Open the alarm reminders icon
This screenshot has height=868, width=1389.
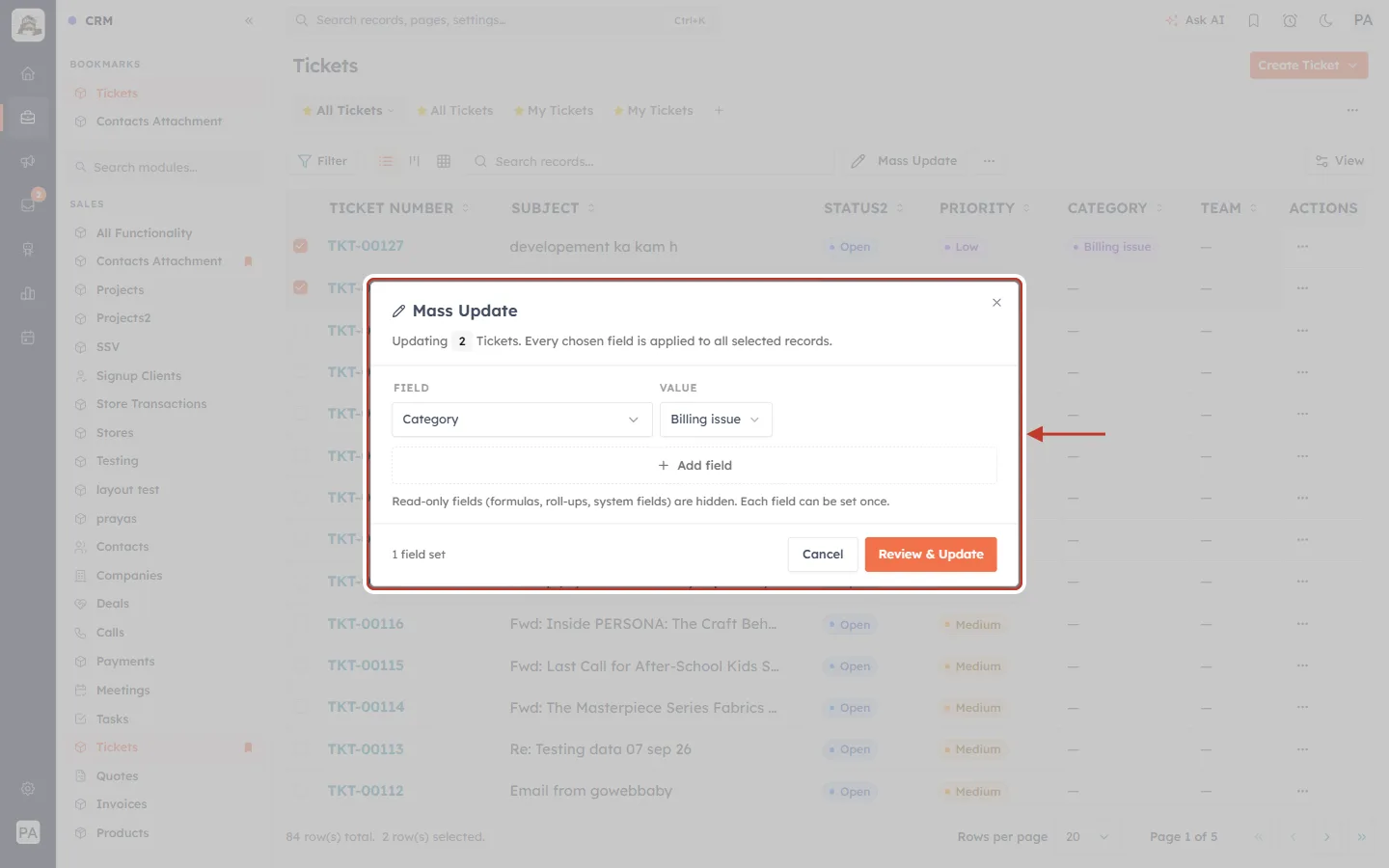tap(1290, 20)
